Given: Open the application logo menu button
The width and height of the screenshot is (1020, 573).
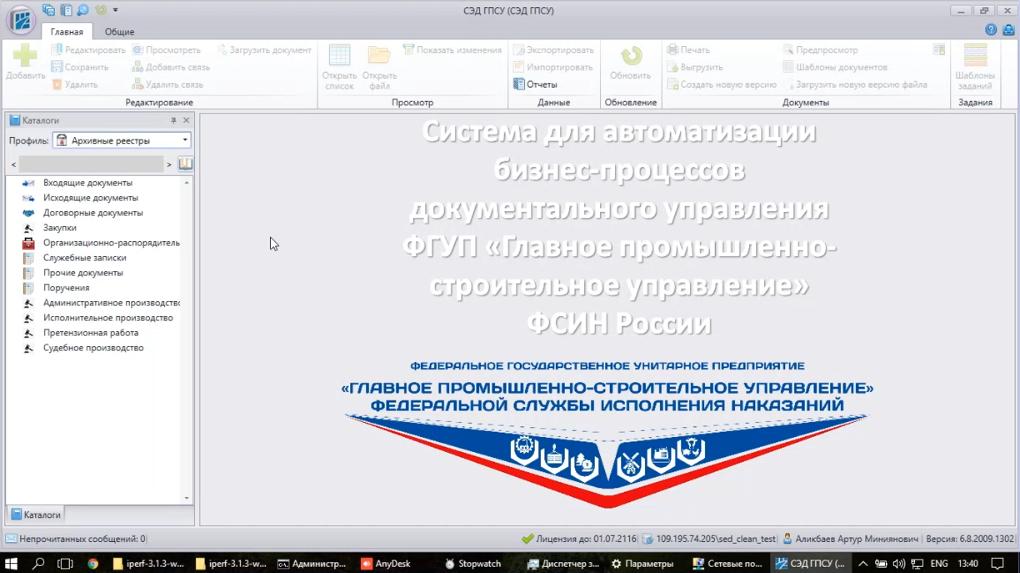Looking at the screenshot, I should (x=21, y=20).
